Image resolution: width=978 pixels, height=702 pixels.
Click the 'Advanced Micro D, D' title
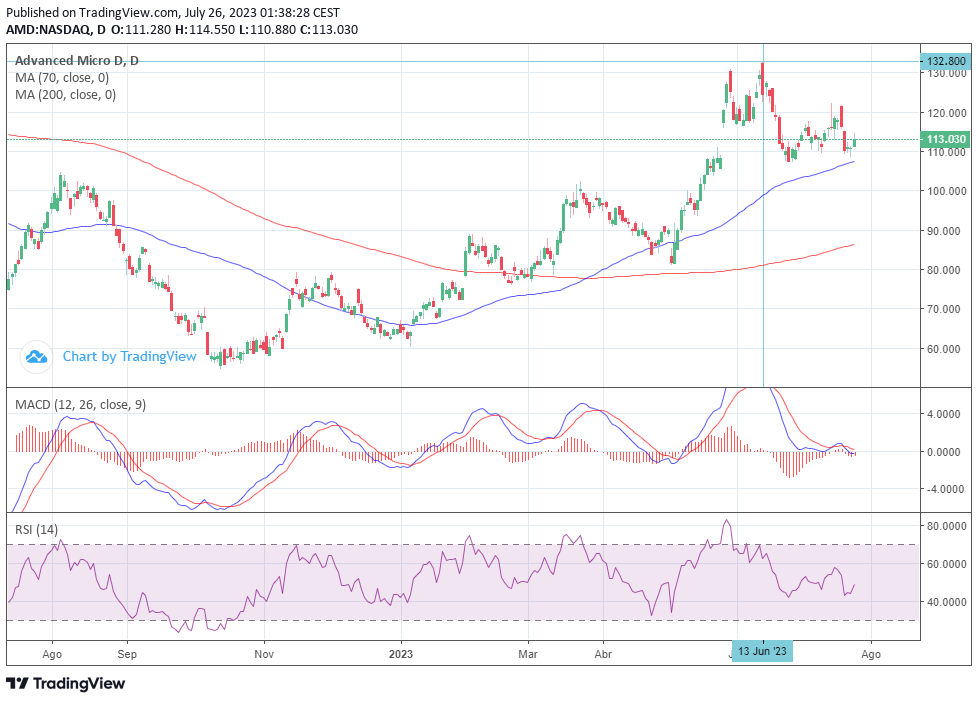pos(77,61)
